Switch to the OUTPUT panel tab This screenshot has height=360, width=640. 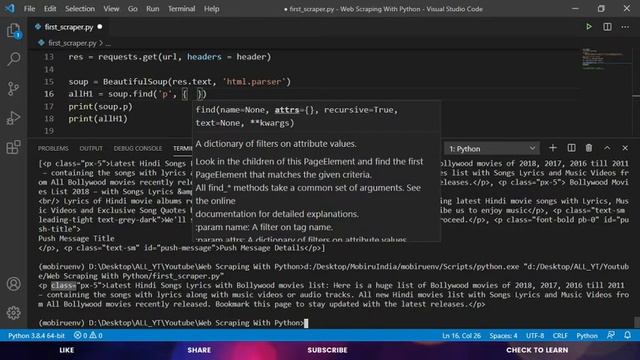coord(91,148)
